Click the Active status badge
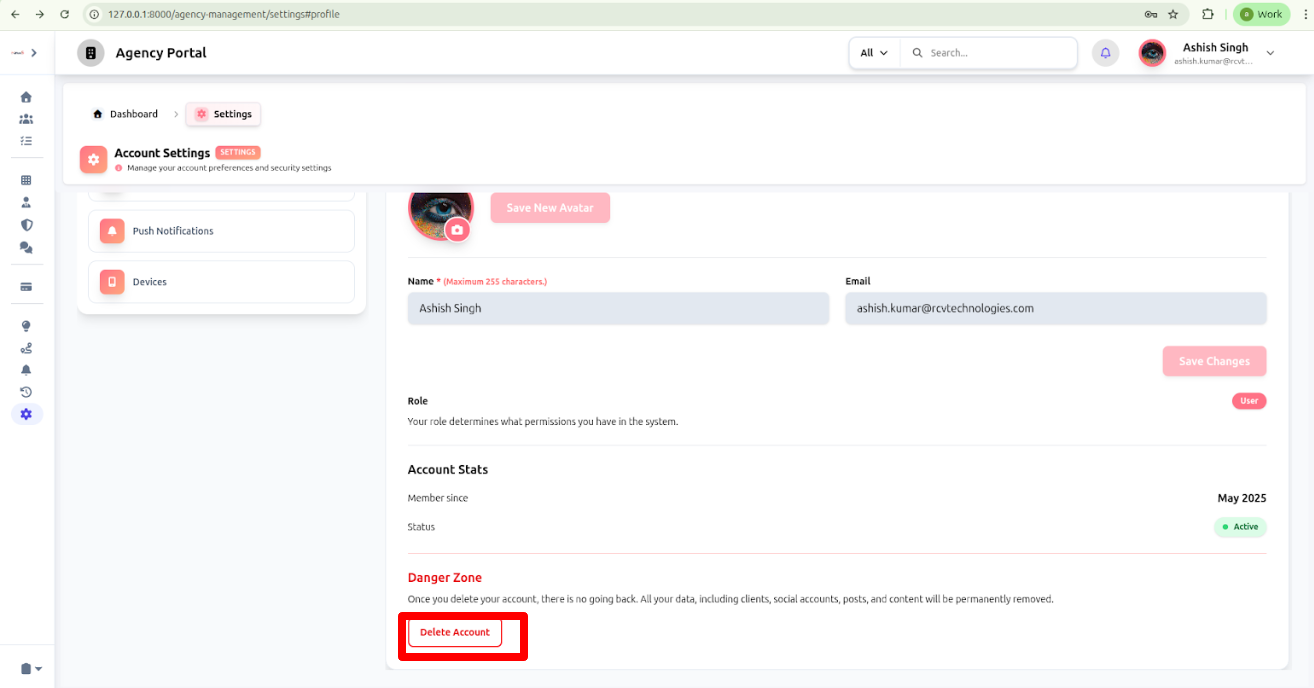The image size is (1314, 688). pyautogui.click(x=1240, y=527)
